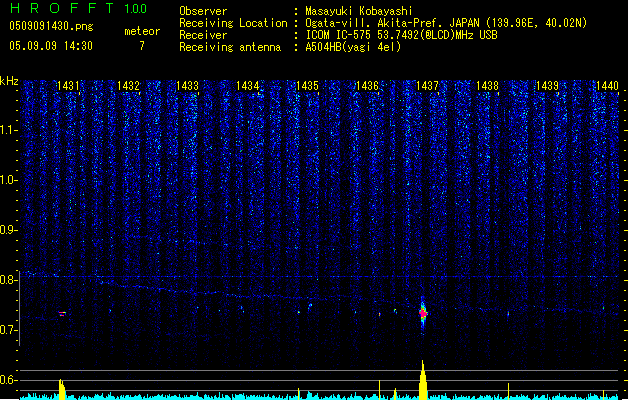
Task: Click the red echo streak near 1431
Action: point(62,313)
